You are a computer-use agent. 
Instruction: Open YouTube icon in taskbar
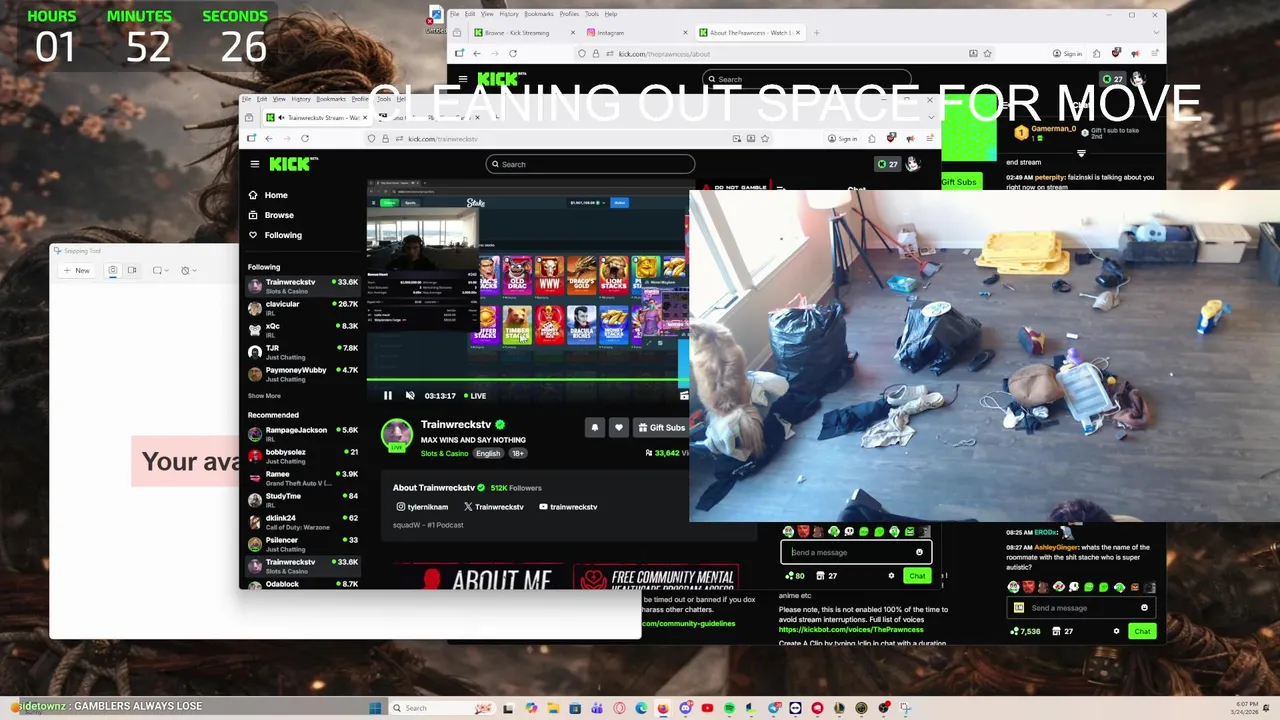pyautogui.click(x=707, y=708)
